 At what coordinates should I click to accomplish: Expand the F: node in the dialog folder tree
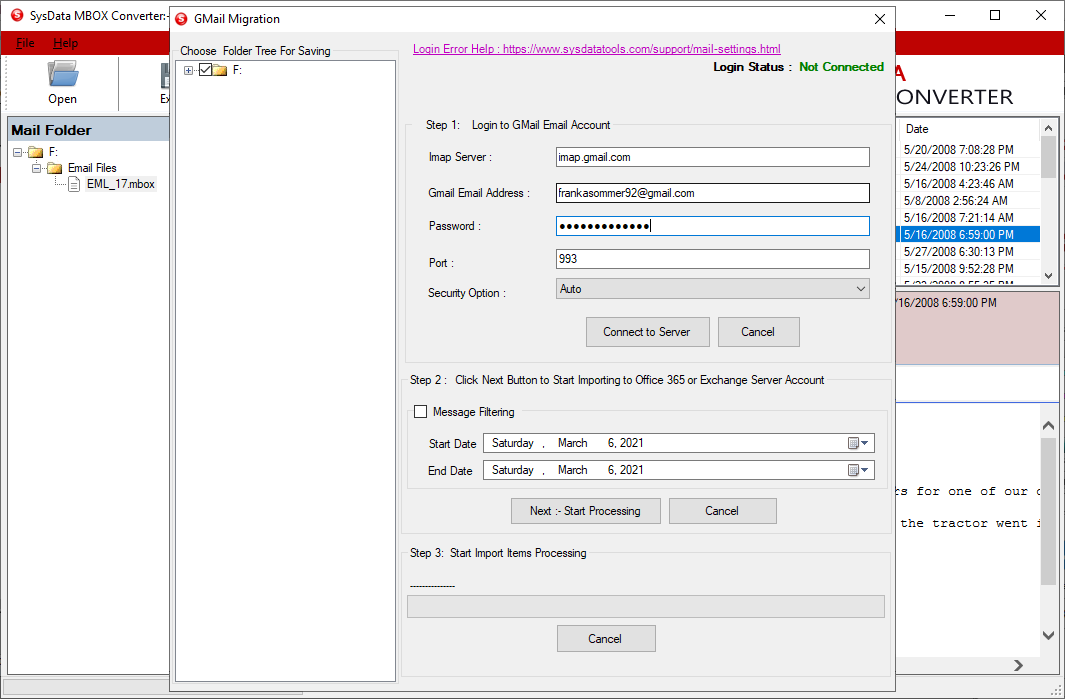[x=189, y=71]
